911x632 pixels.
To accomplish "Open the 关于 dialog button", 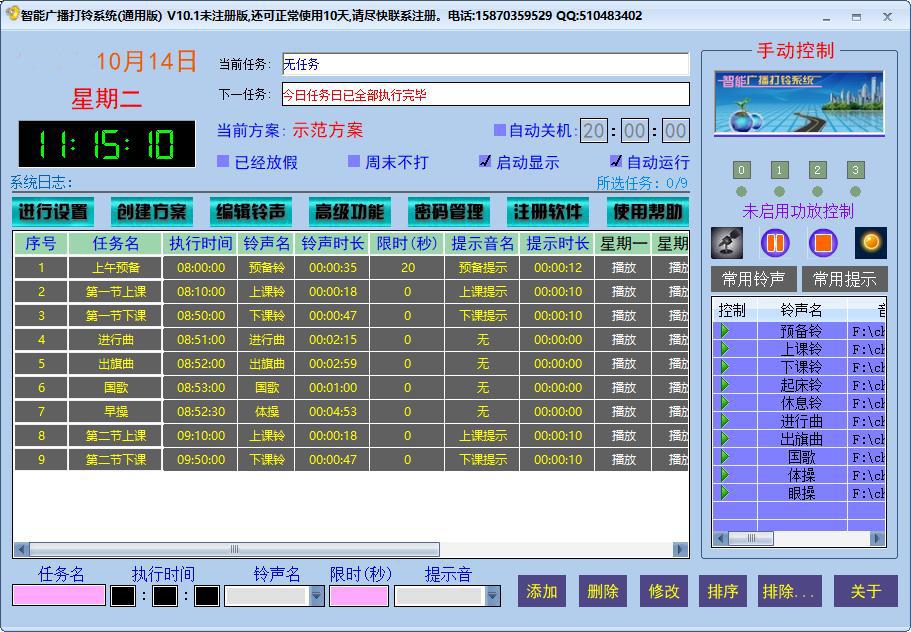I will [866, 591].
